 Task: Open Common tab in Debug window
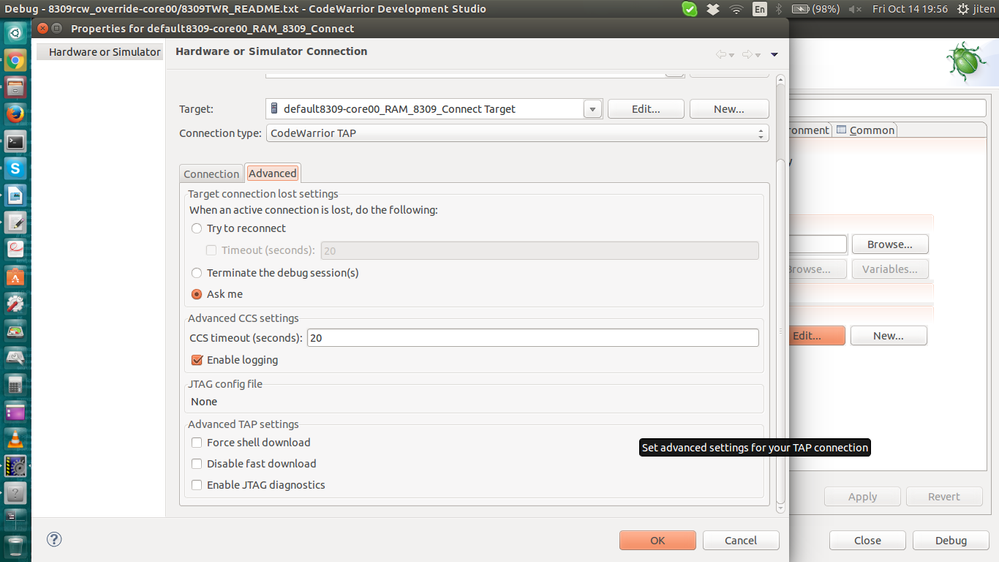point(865,130)
